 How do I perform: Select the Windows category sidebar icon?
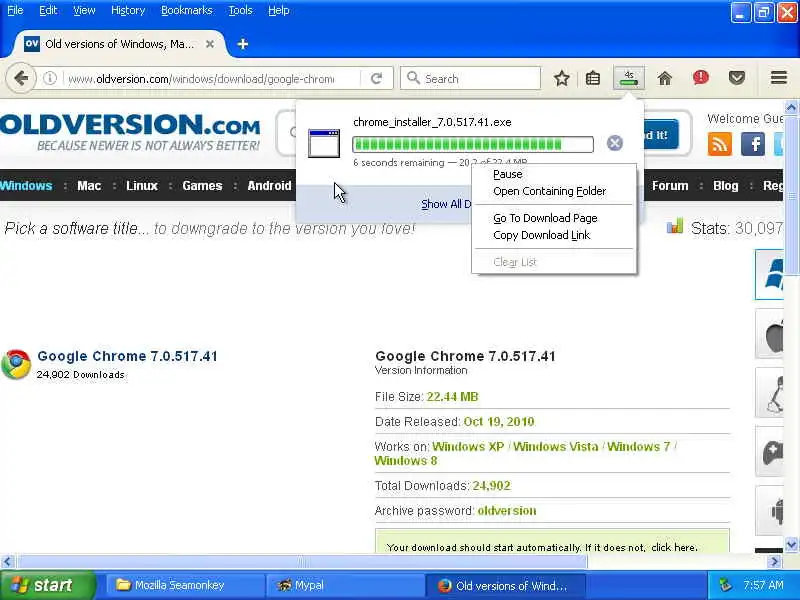click(769, 274)
